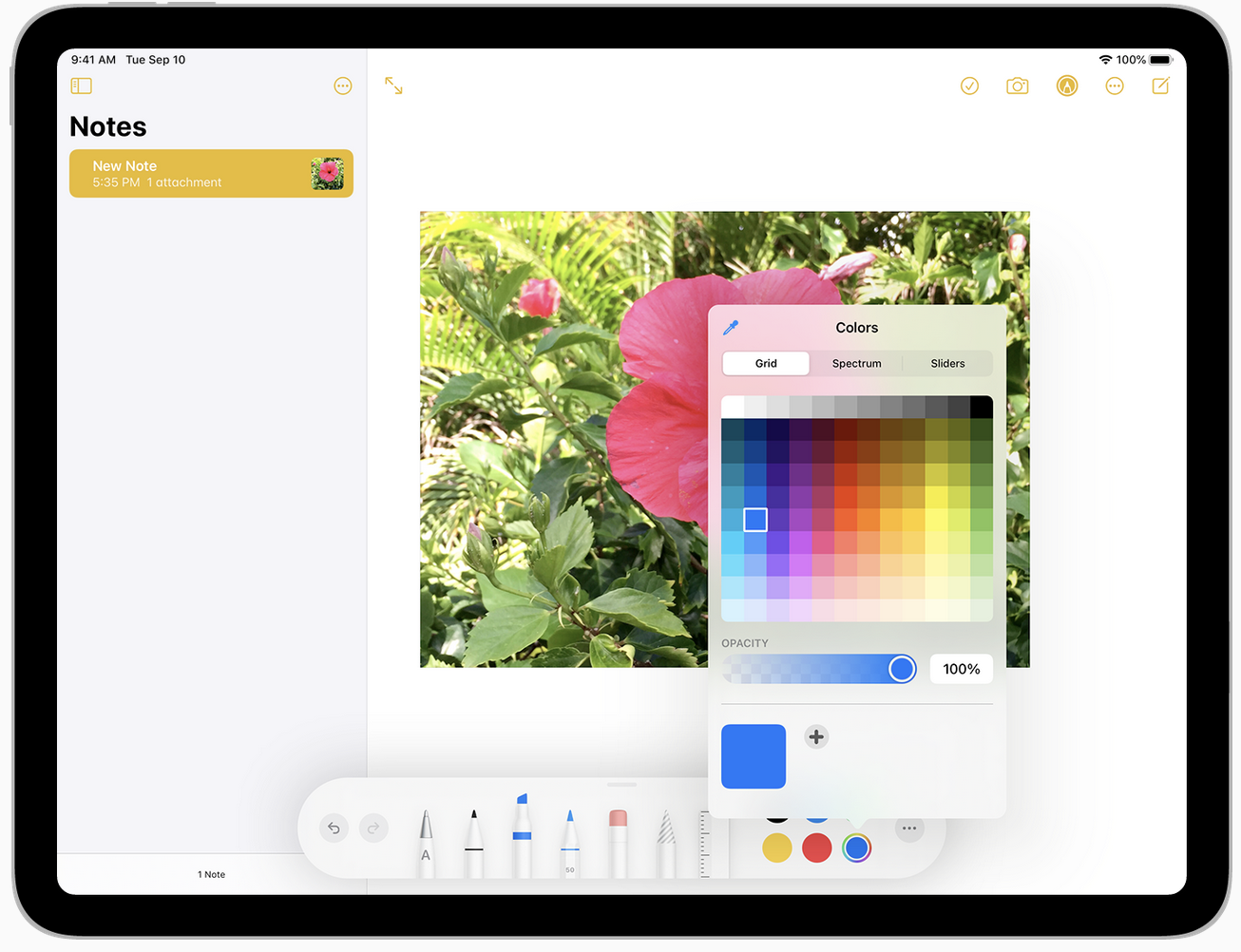Tap the 9:41 AM clock in status bar
The width and height of the screenshot is (1241, 952).
point(93,59)
